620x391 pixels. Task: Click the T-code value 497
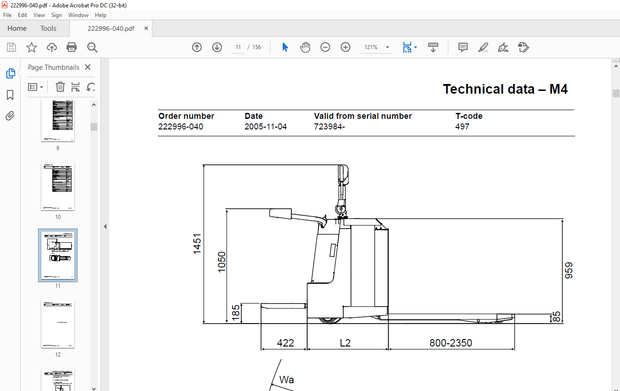462,127
